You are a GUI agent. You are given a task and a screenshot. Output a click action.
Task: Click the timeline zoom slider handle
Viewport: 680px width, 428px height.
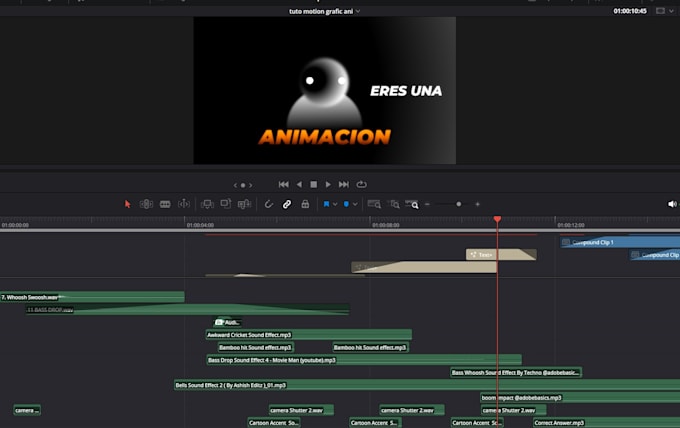point(458,204)
